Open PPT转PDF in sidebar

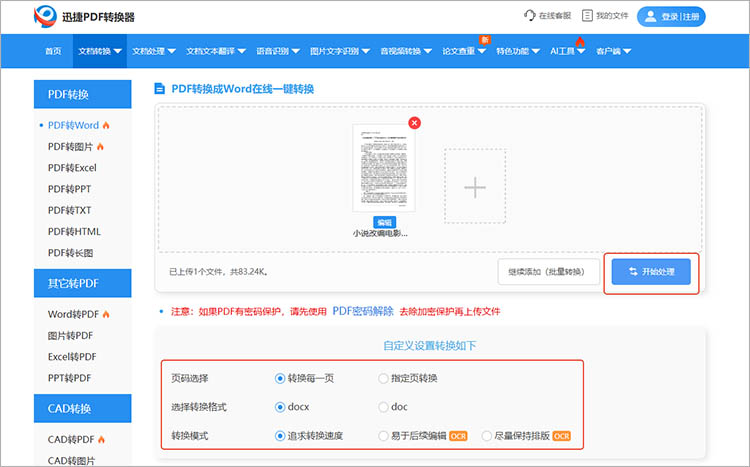point(69,378)
